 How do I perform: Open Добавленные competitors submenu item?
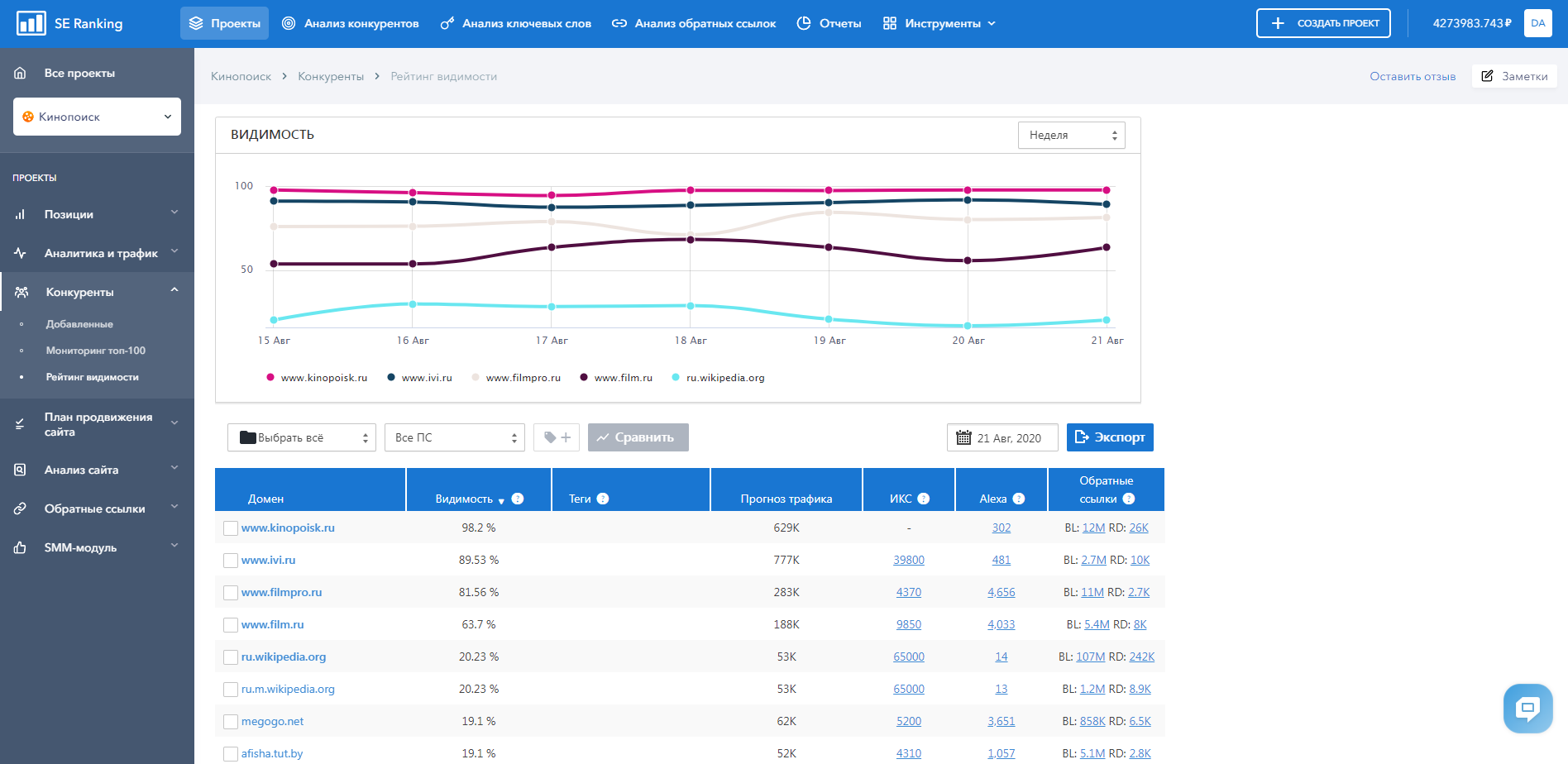tap(79, 324)
